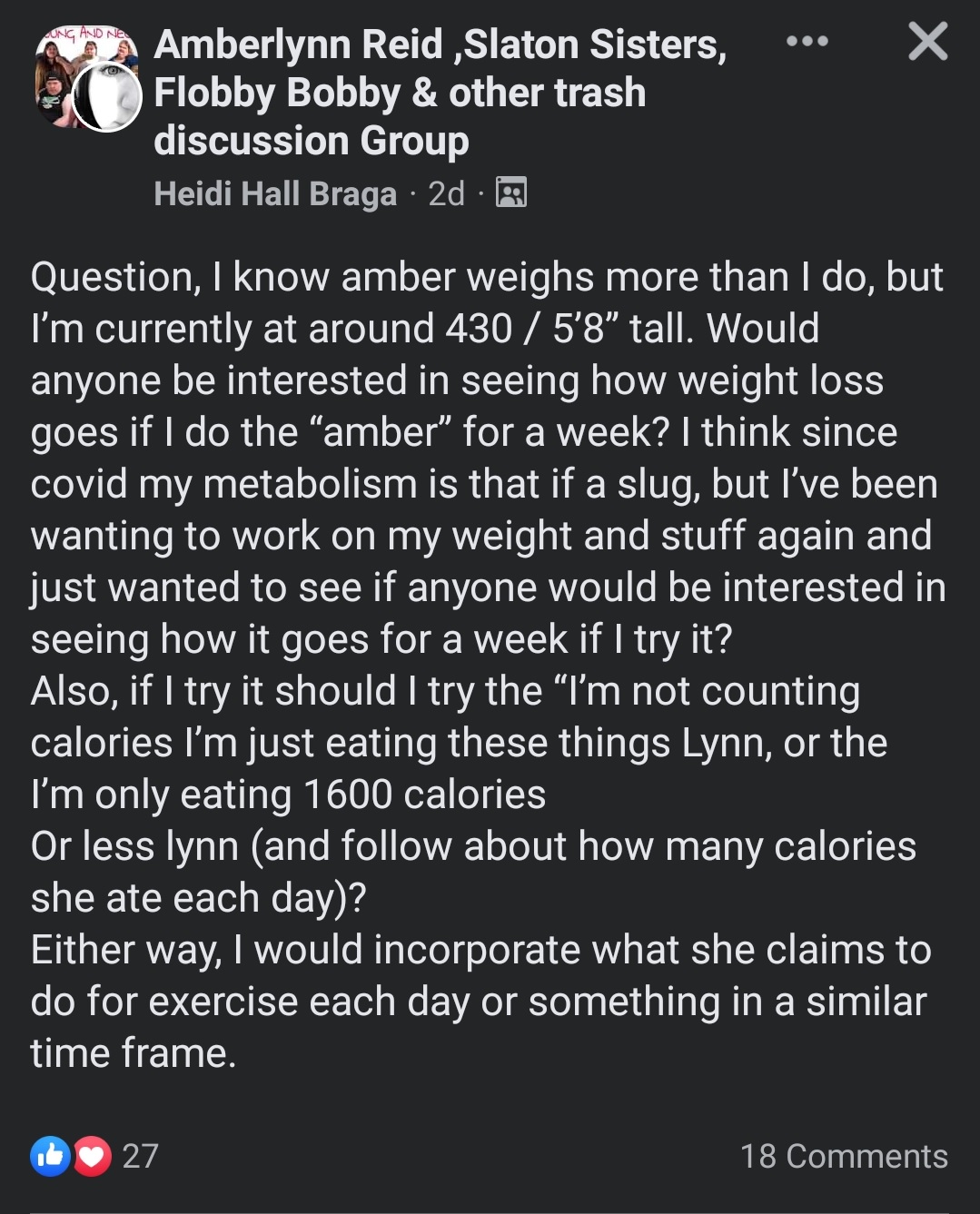The image size is (980, 1214).
Task: Click the red heart reaction icon
Action: (x=92, y=1156)
